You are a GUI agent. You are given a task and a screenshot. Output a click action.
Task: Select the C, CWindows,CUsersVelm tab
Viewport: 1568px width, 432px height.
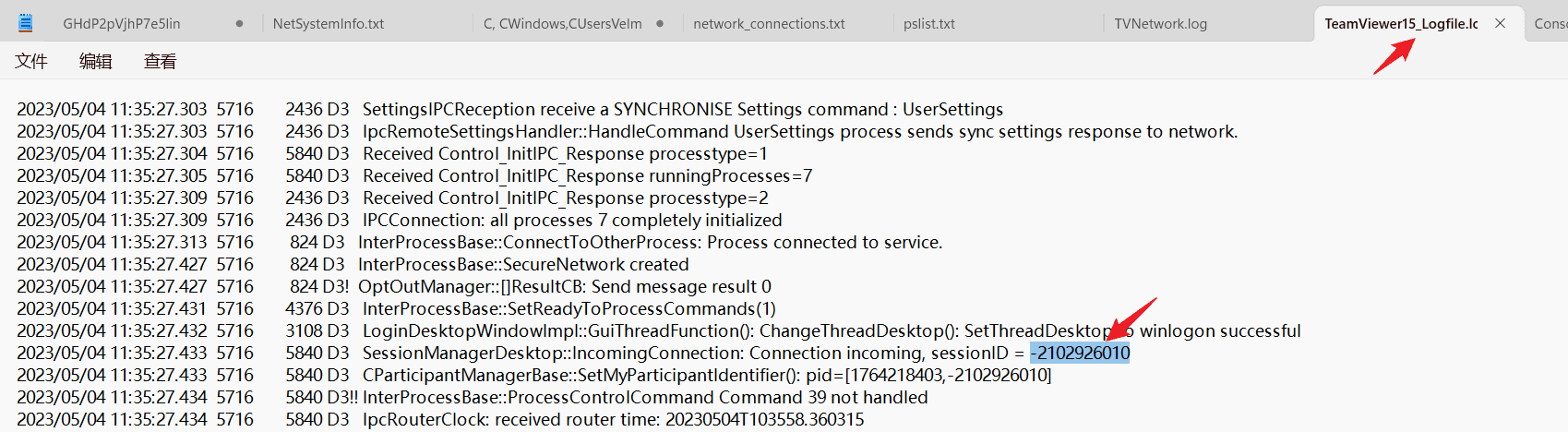click(562, 24)
